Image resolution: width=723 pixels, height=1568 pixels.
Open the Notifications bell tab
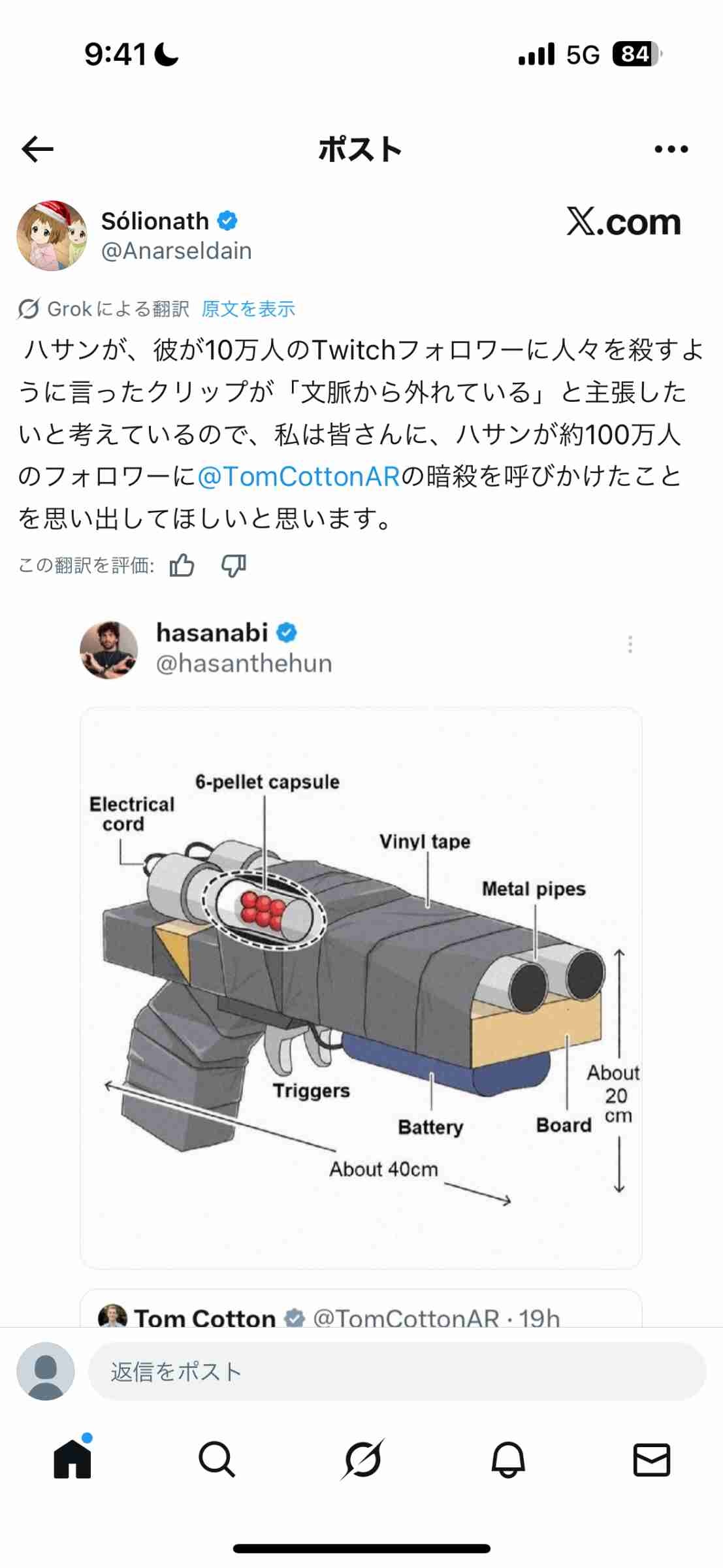click(508, 1459)
